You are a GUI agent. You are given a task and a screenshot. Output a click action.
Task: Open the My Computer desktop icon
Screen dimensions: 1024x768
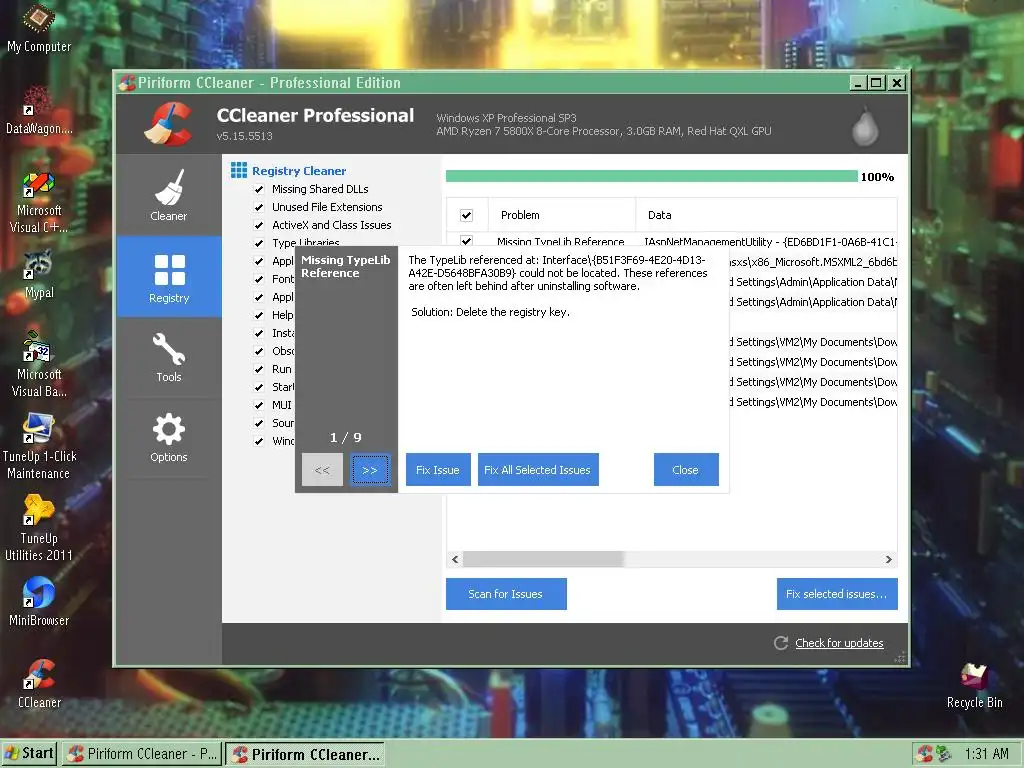coord(39,28)
